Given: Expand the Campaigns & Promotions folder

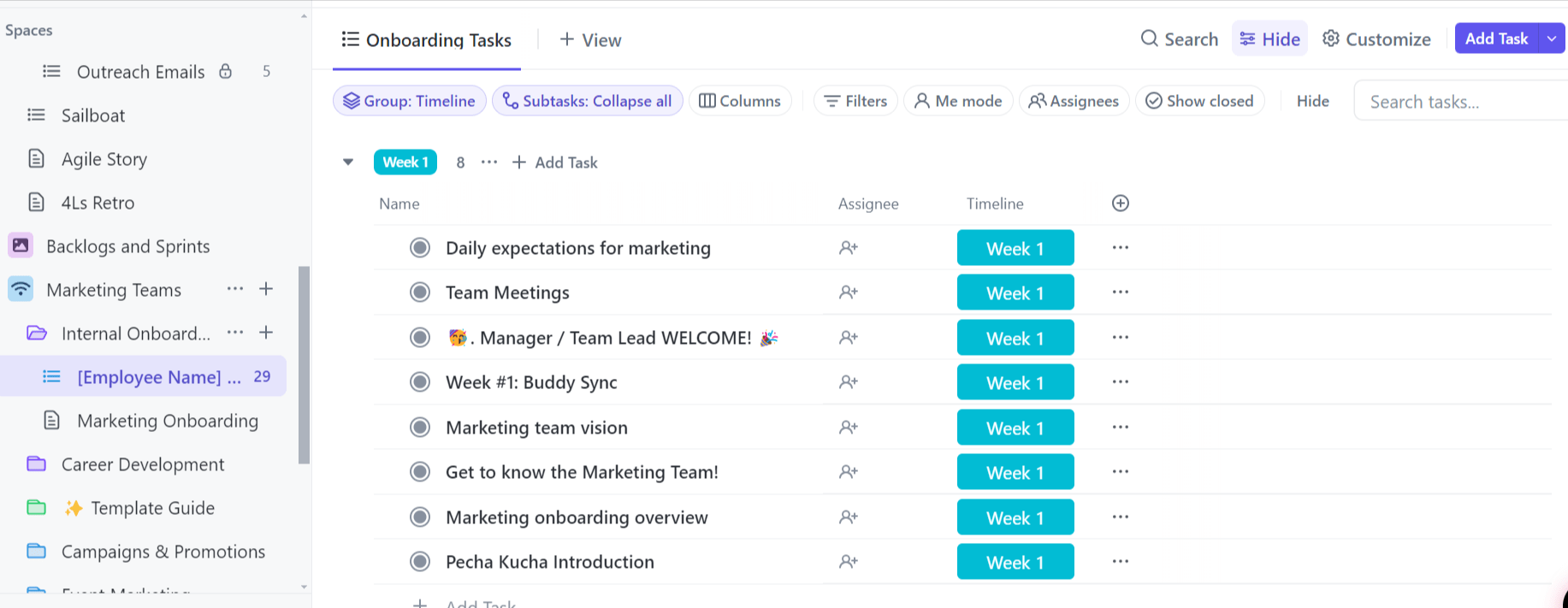Looking at the screenshot, I should (36, 551).
